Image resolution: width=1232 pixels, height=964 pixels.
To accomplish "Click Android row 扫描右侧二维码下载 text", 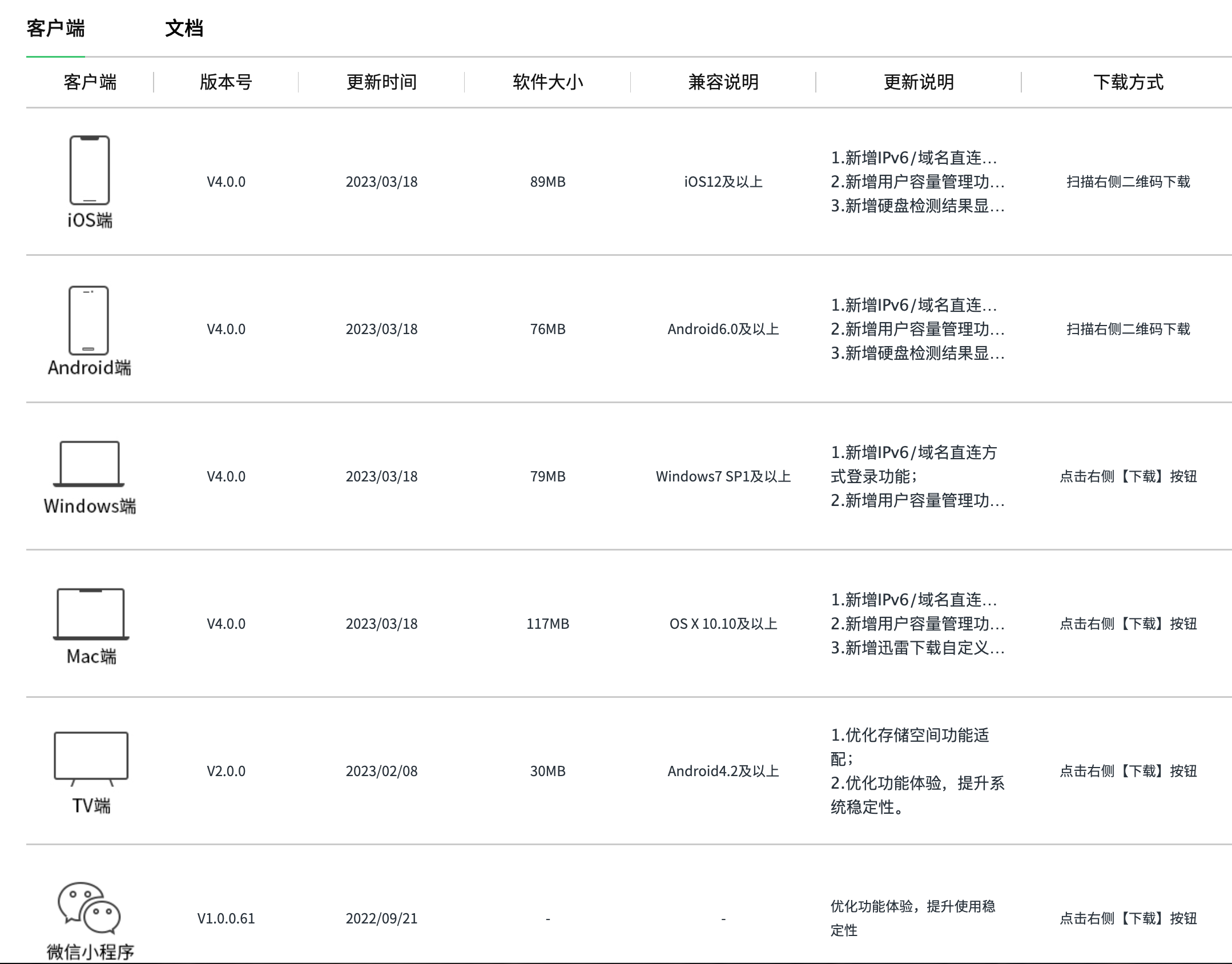I will tap(1128, 330).
